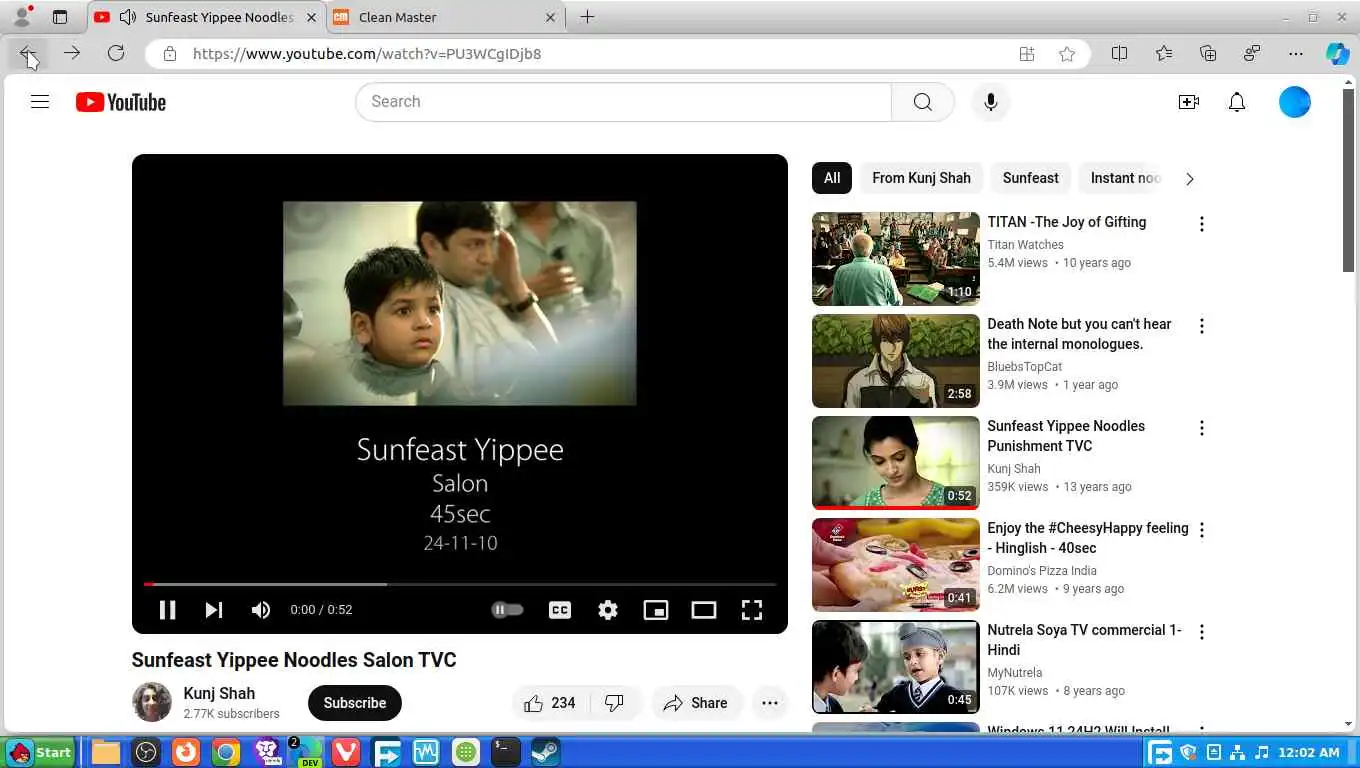
Task: Open the browser profile icon
Action: [22, 17]
